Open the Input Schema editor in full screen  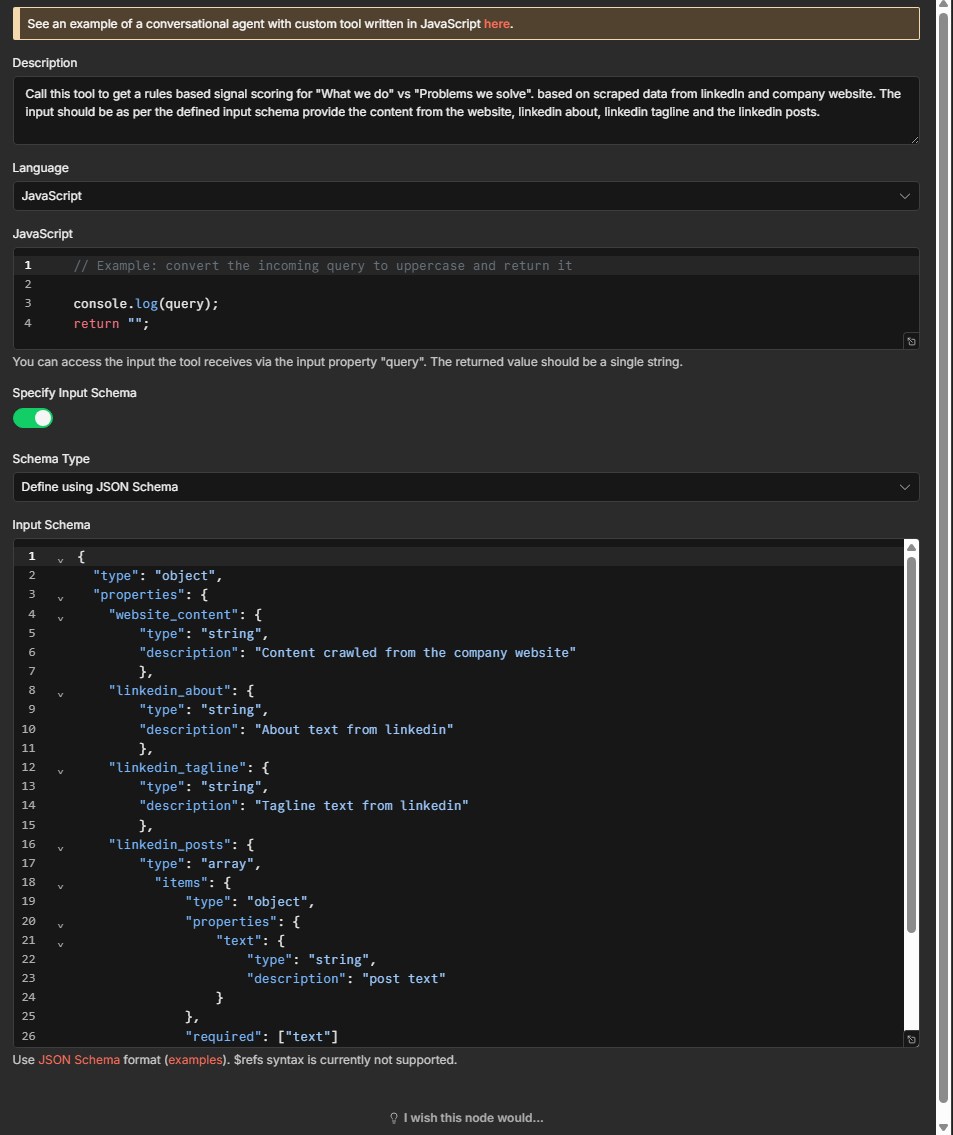click(911, 1040)
